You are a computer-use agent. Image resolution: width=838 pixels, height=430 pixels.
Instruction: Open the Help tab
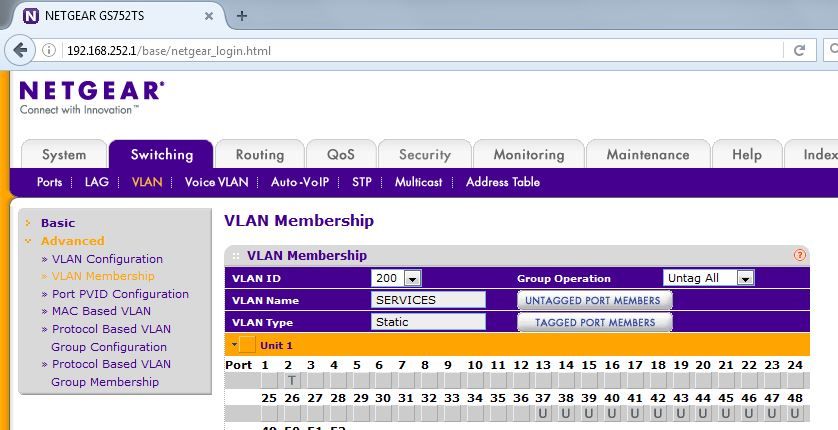point(747,155)
